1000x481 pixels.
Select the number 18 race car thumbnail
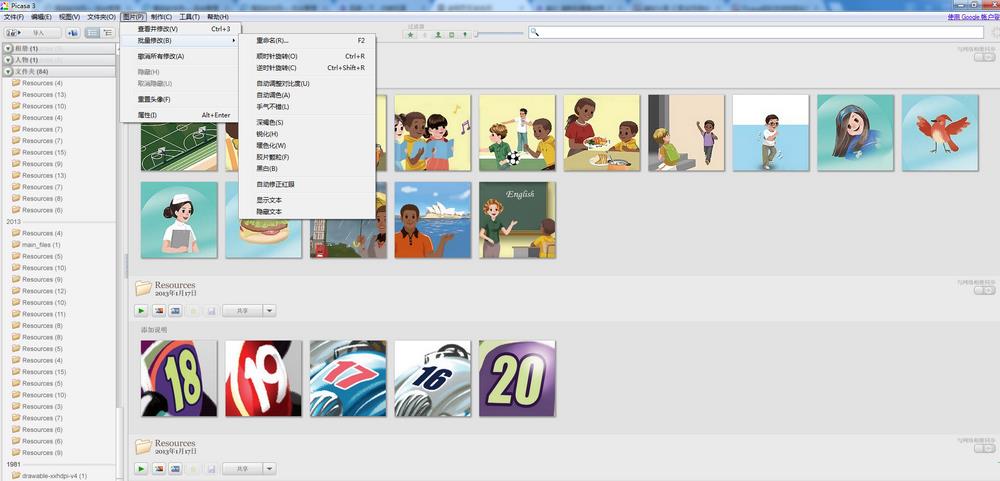click(179, 378)
